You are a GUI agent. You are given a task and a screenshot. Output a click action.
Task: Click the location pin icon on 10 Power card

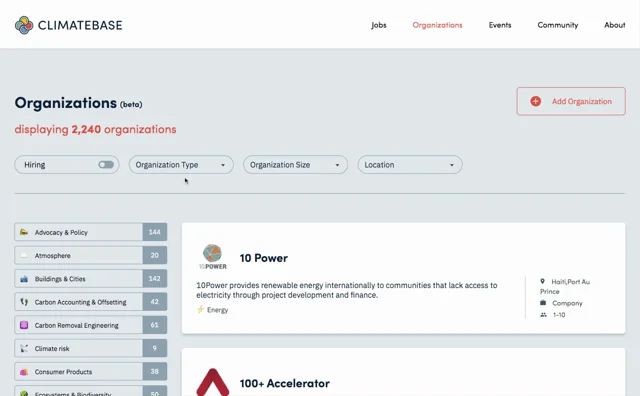coord(542,281)
